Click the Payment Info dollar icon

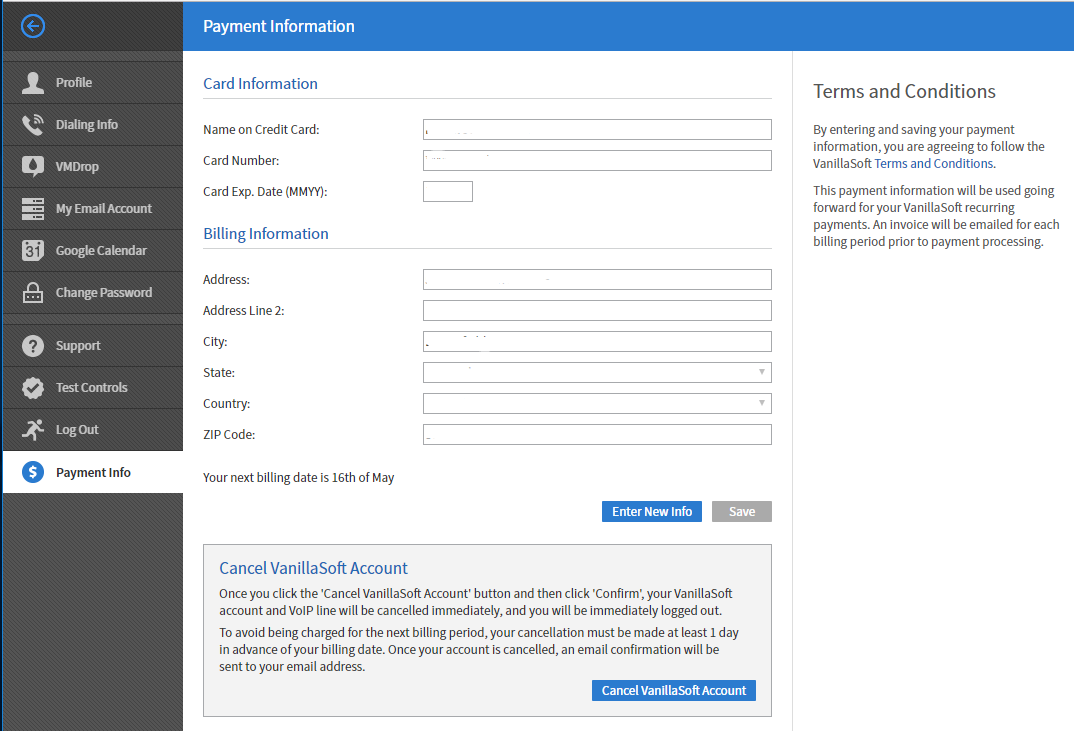[x=32, y=472]
